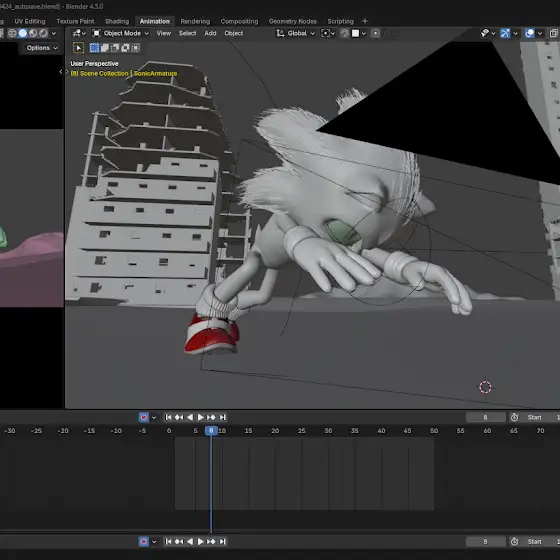Image resolution: width=560 pixels, height=560 pixels.
Task: Play the animation in upper timeline
Action: (200, 417)
